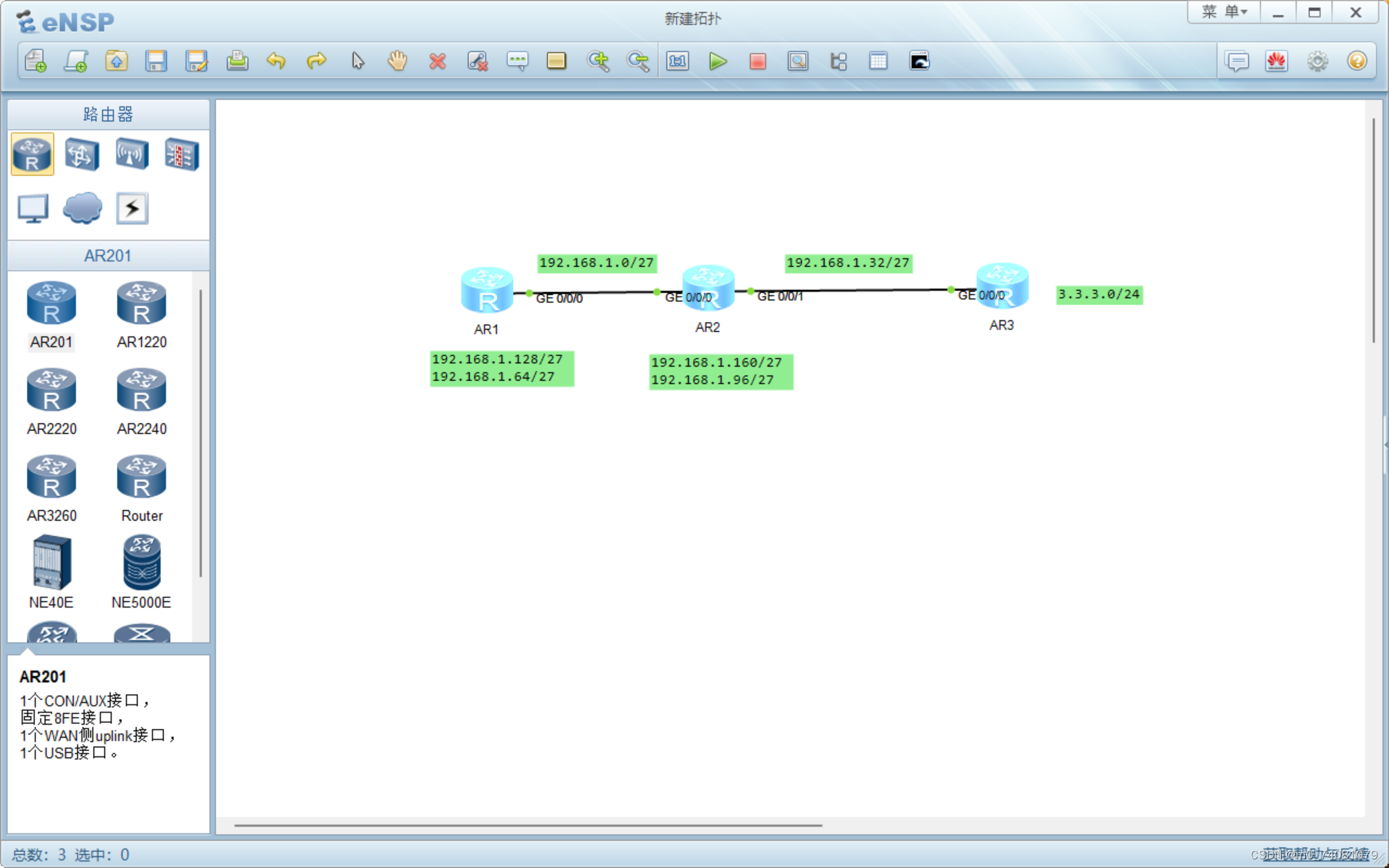Screen dimensions: 1389x868
Task: Select the hand drag tool
Action: [x=397, y=61]
